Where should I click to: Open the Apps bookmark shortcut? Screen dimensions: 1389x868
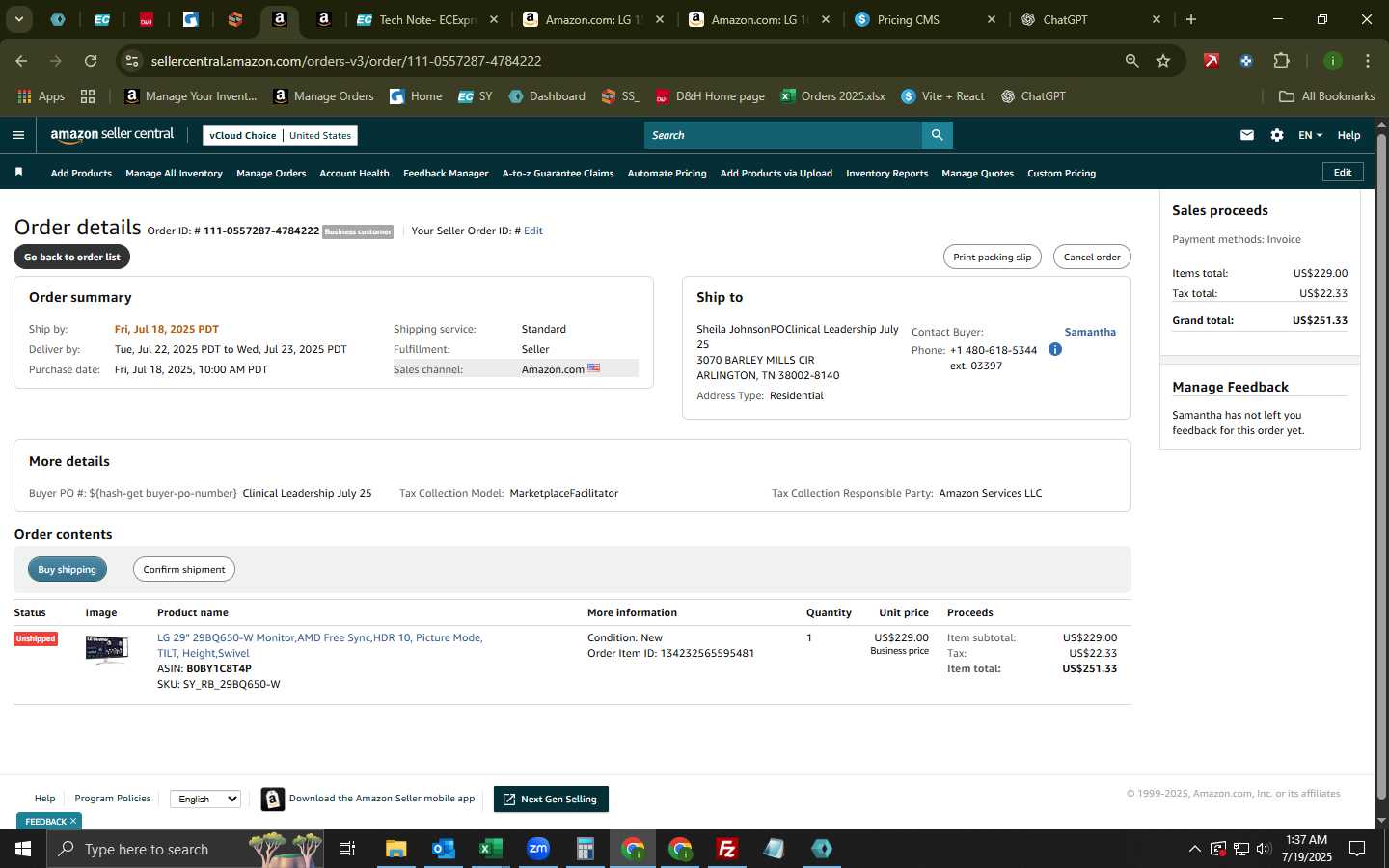[x=41, y=96]
